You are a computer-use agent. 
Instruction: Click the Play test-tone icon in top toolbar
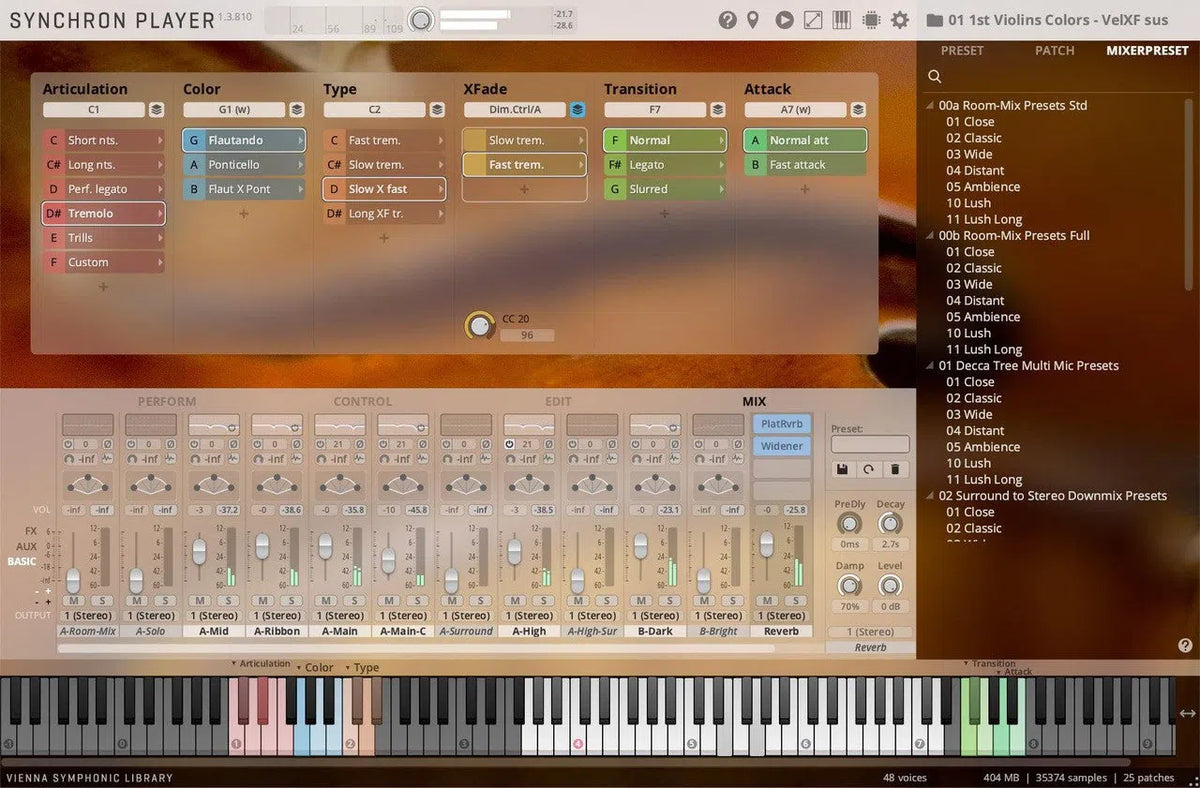[x=784, y=19]
